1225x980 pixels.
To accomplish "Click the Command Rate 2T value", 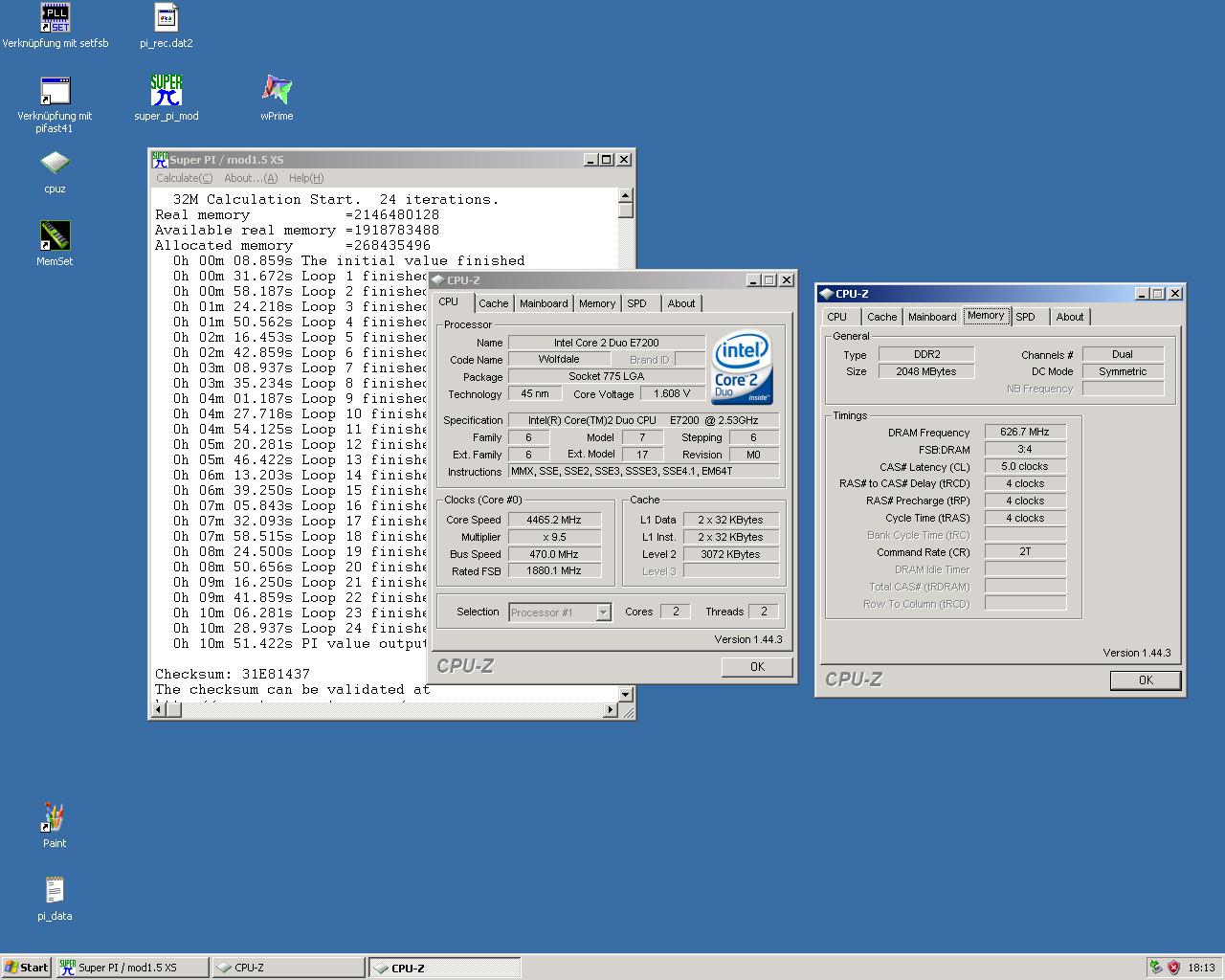I will pos(1025,552).
